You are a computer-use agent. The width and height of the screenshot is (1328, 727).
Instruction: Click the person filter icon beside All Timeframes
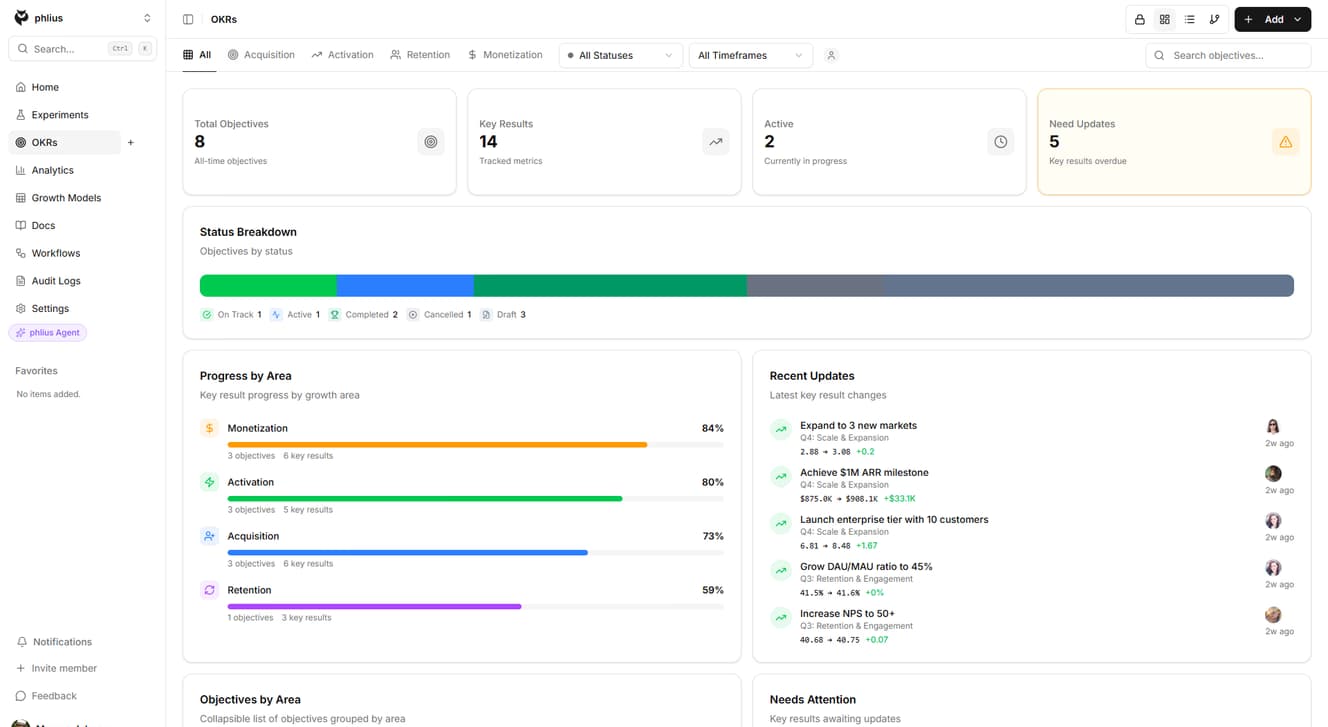coord(831,55)
